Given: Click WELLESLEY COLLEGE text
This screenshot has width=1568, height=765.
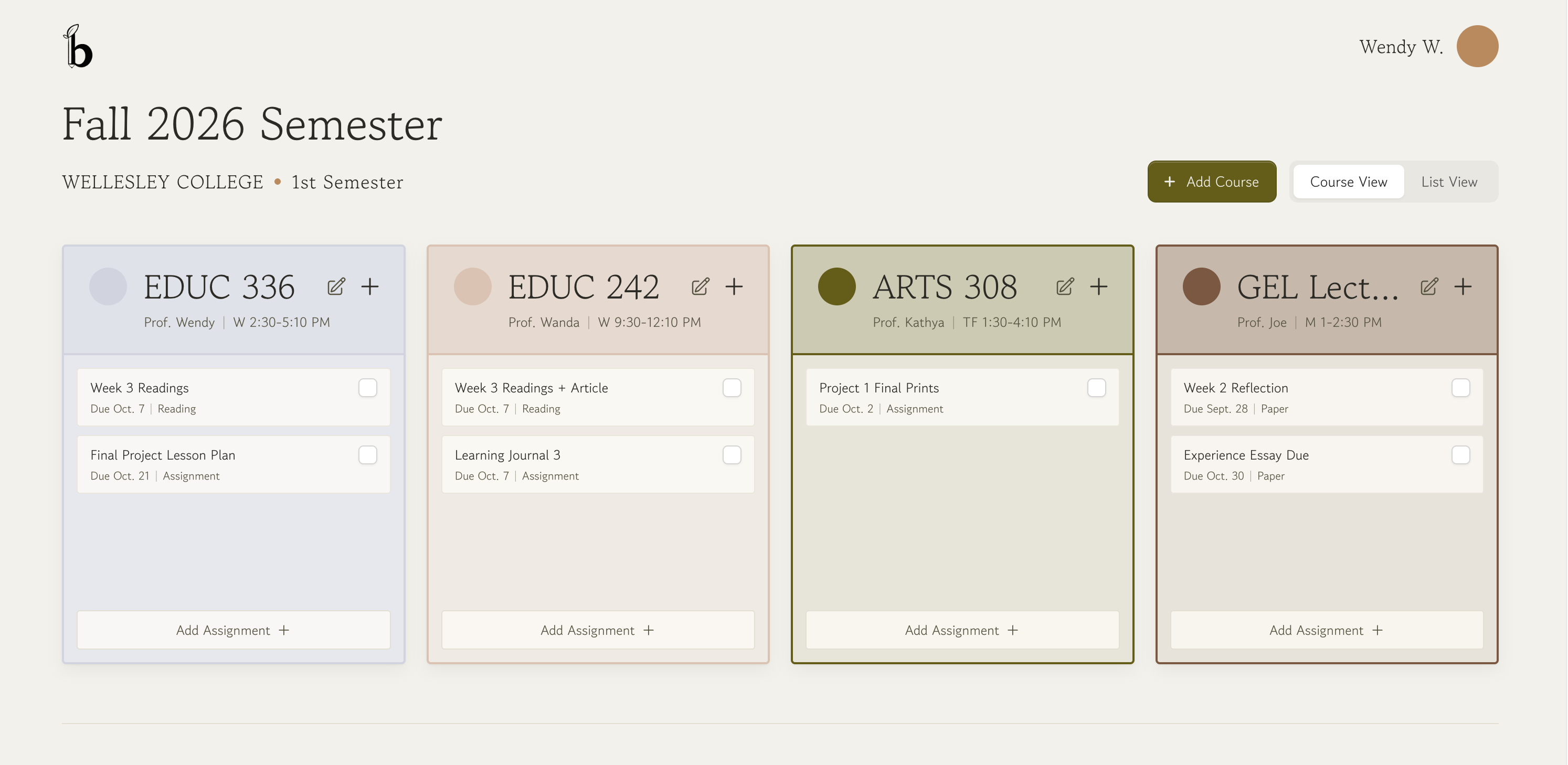Looking at the screenshot, I should coord(163,182).
